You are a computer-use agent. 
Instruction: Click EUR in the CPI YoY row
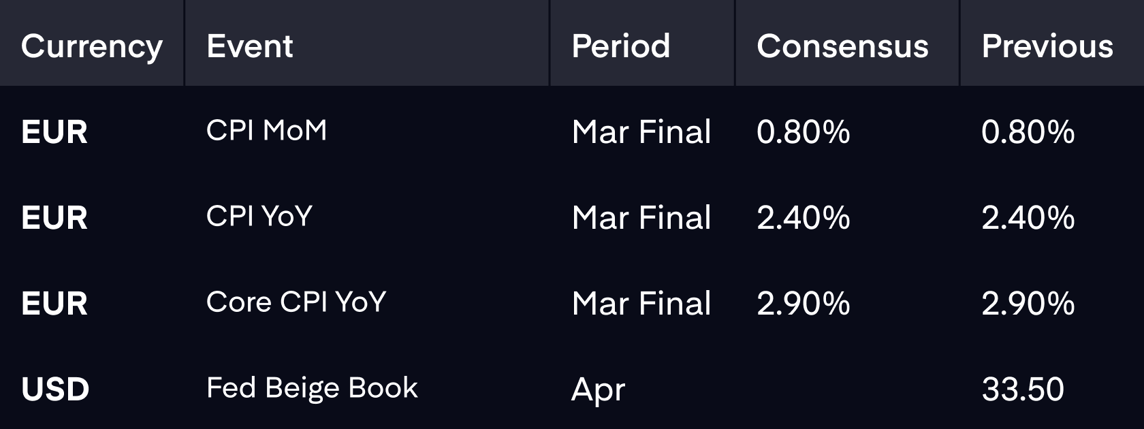click(55, 217)
